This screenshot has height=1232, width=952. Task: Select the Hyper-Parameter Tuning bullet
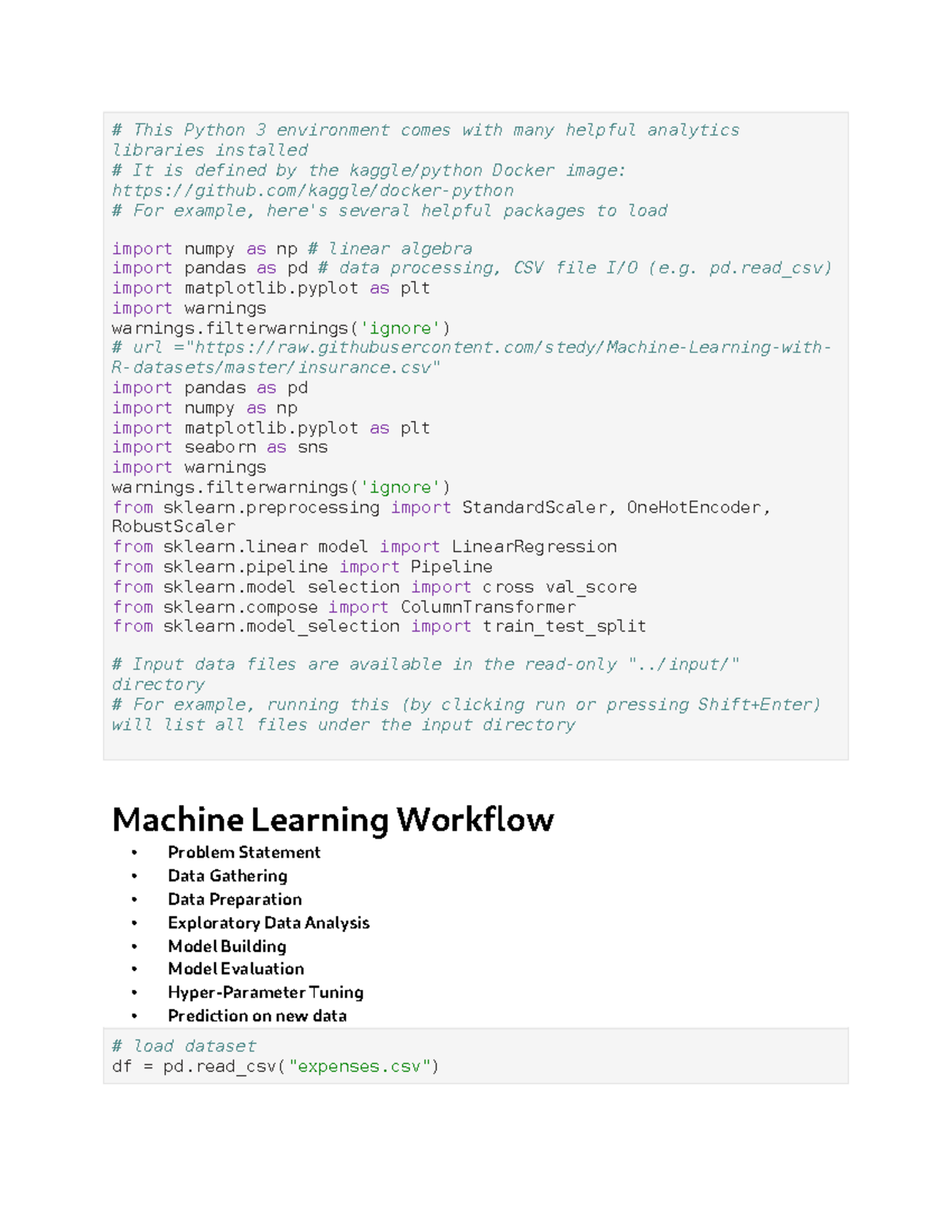pyautogui.click(x=265, y=992)
